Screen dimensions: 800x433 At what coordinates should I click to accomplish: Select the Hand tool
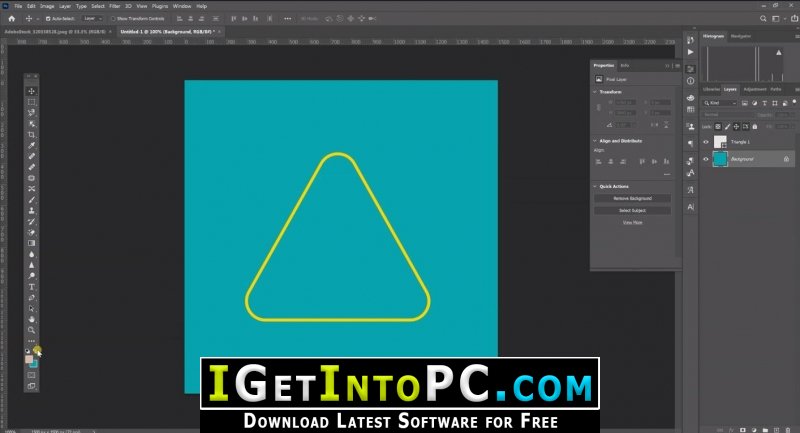pos(32,319)
